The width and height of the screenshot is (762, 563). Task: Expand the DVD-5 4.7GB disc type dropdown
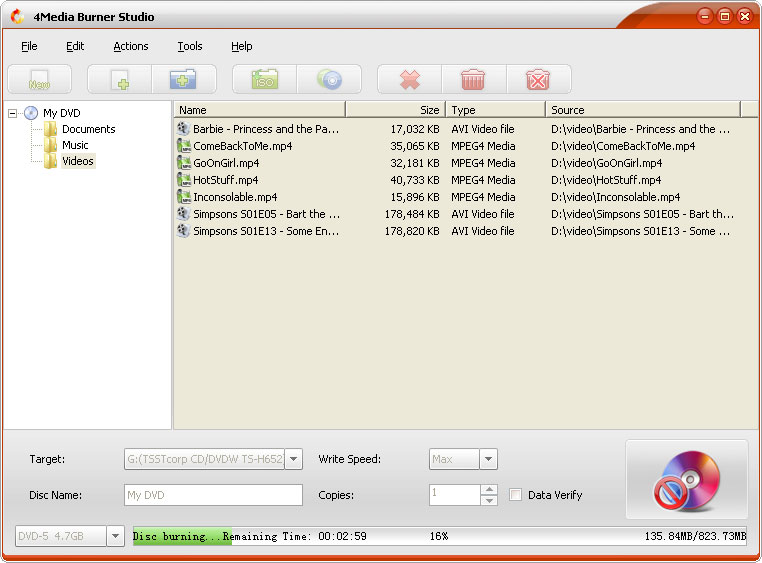pyautogui.click(x=115, y=537)
